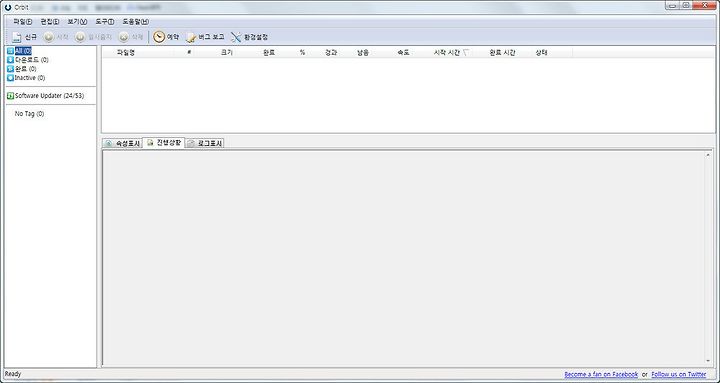Toggle sort on 시작 시간 column header
Viewport: 720px width, 383px height.
point(451,53)
